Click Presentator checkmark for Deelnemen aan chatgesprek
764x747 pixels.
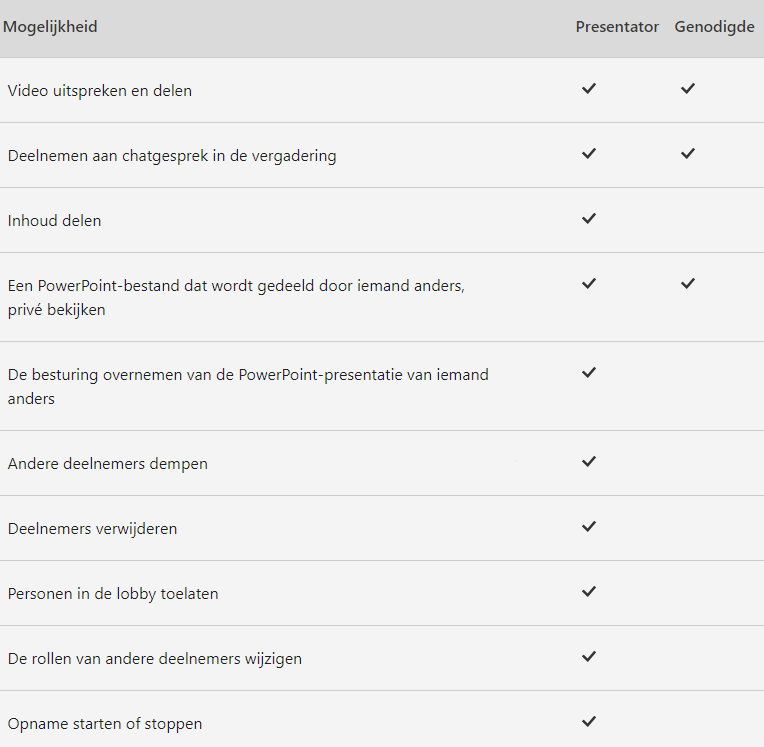[x=589, y=154]
